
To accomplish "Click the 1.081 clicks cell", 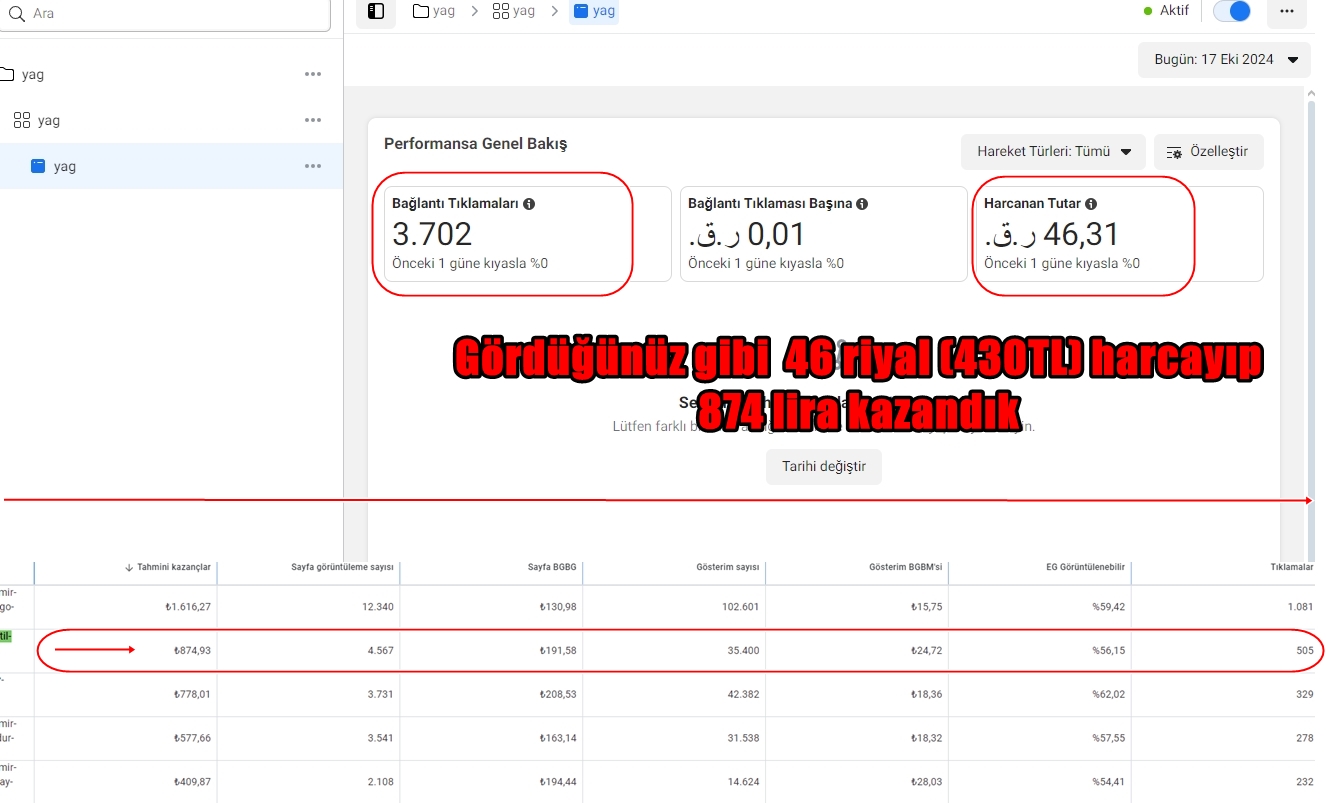I will 1301,607.
